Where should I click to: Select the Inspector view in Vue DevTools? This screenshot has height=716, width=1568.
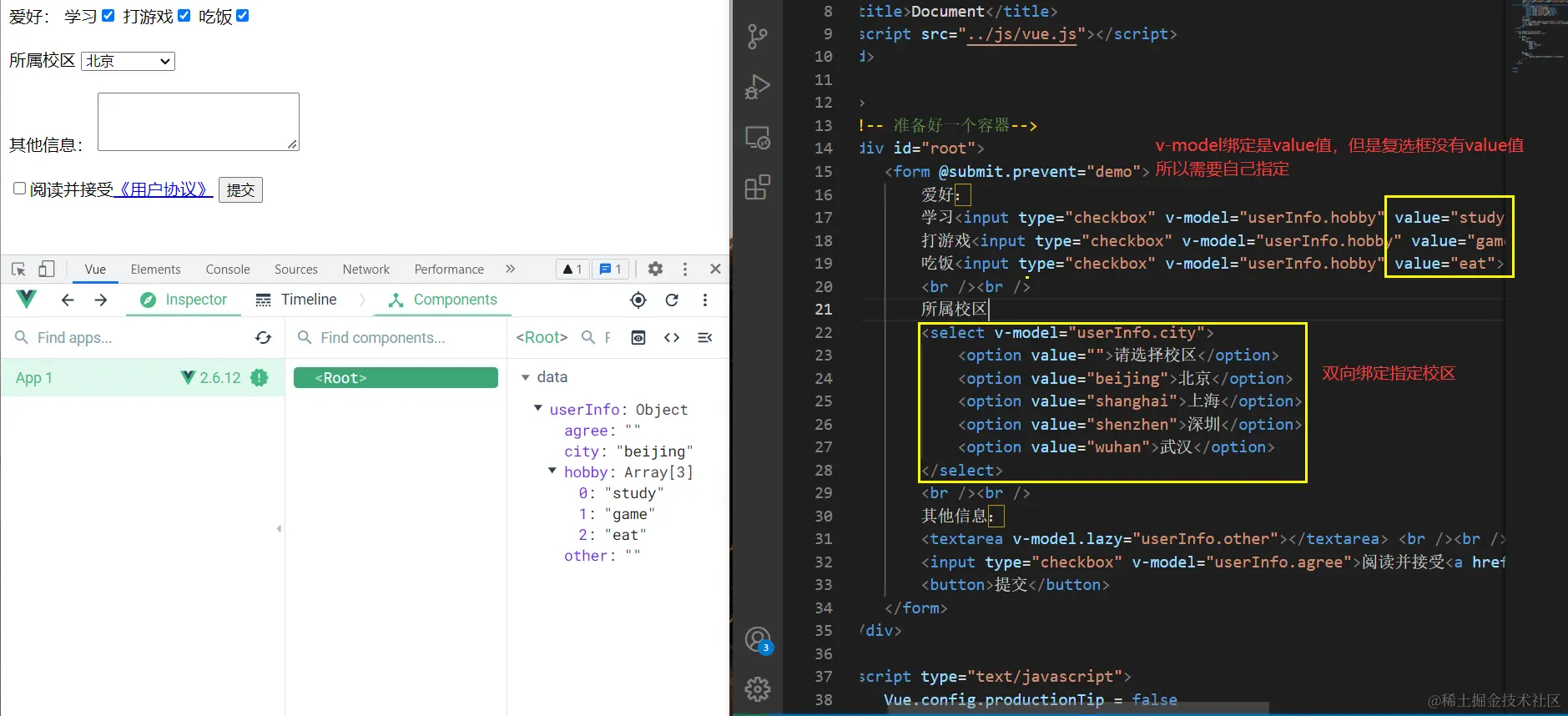[x=184, y=300]
